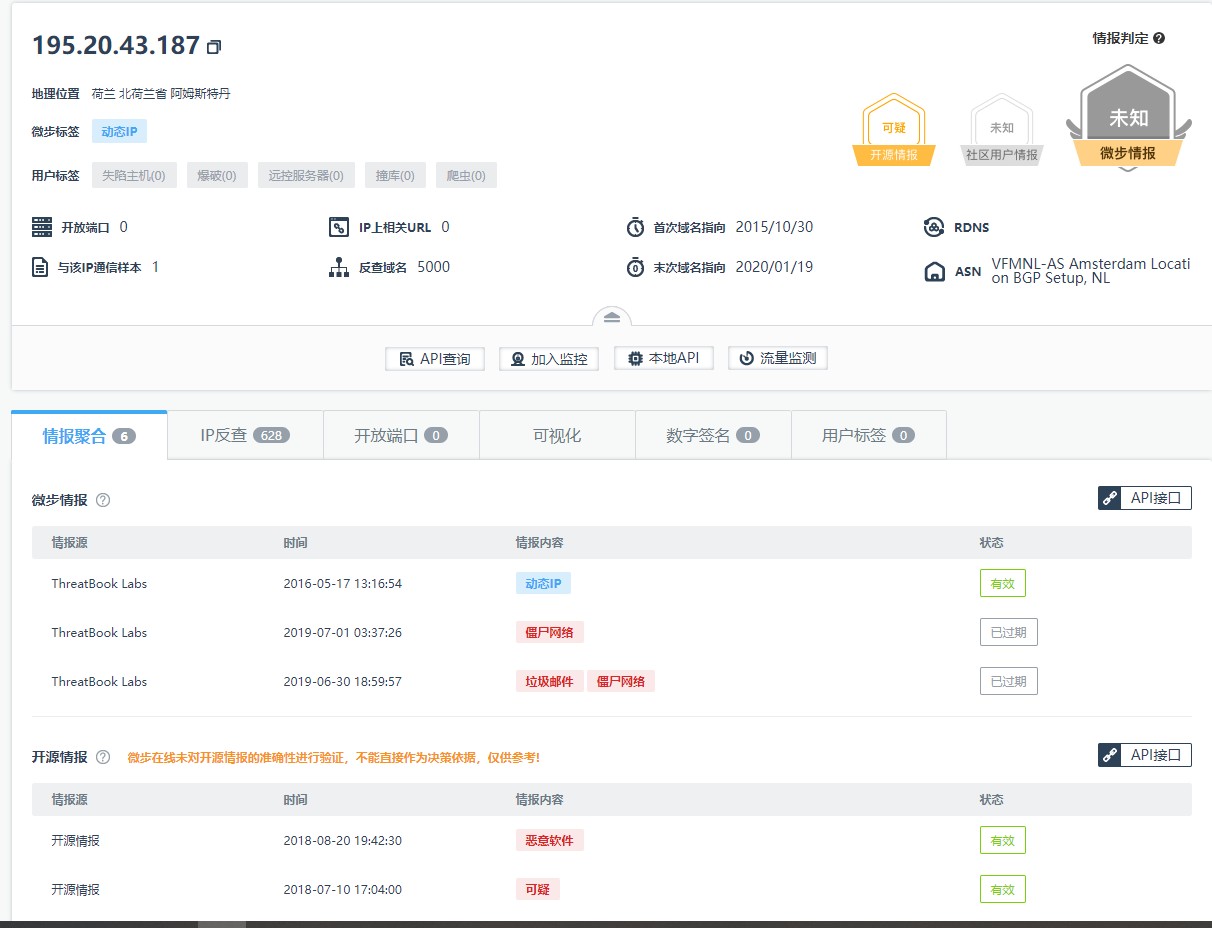Click 已过期 status in the 2019-06-30 row
Screen dimensions: 1212x928
1008,681
